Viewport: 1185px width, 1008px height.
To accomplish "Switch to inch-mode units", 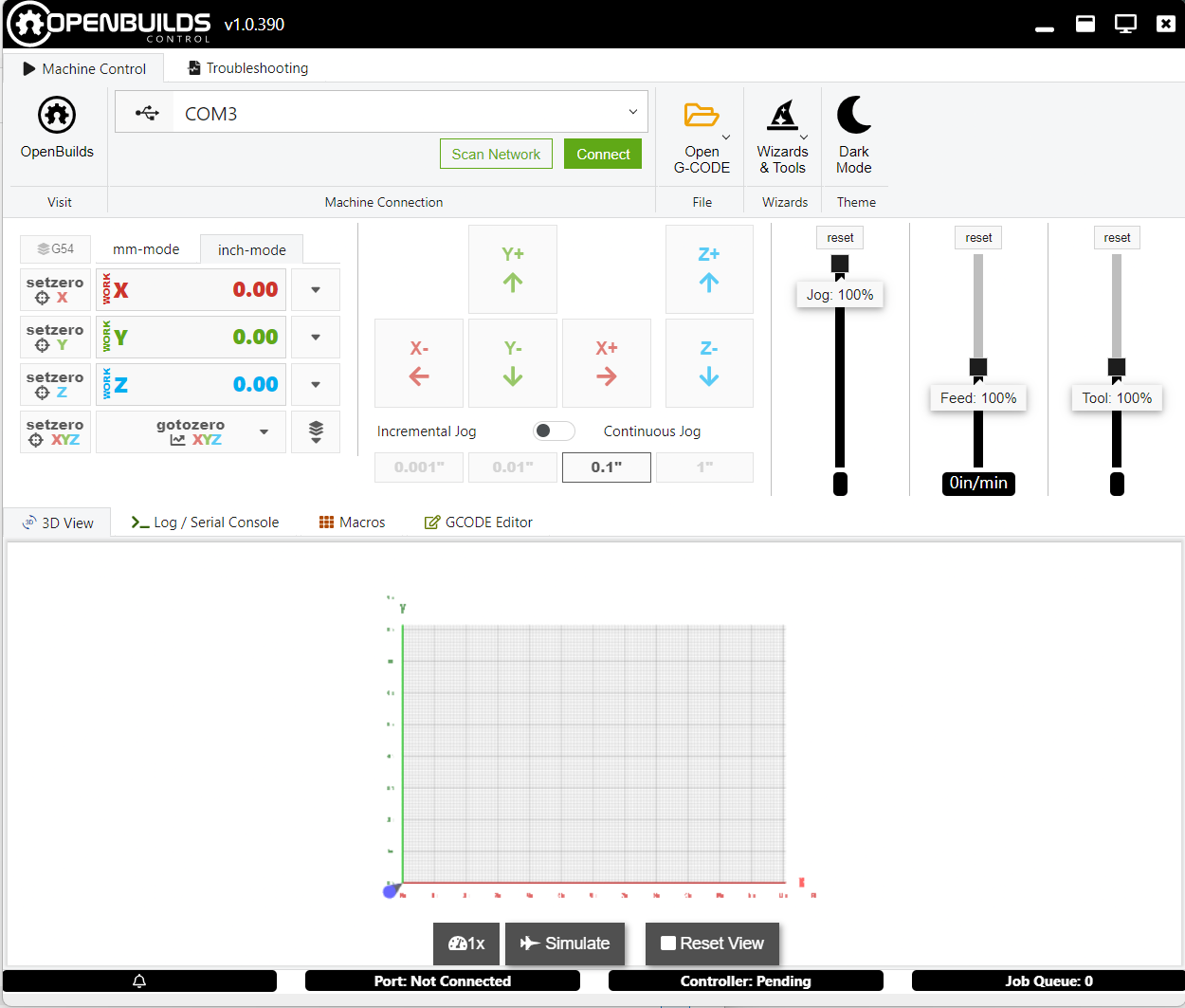I will click(252, 249).
